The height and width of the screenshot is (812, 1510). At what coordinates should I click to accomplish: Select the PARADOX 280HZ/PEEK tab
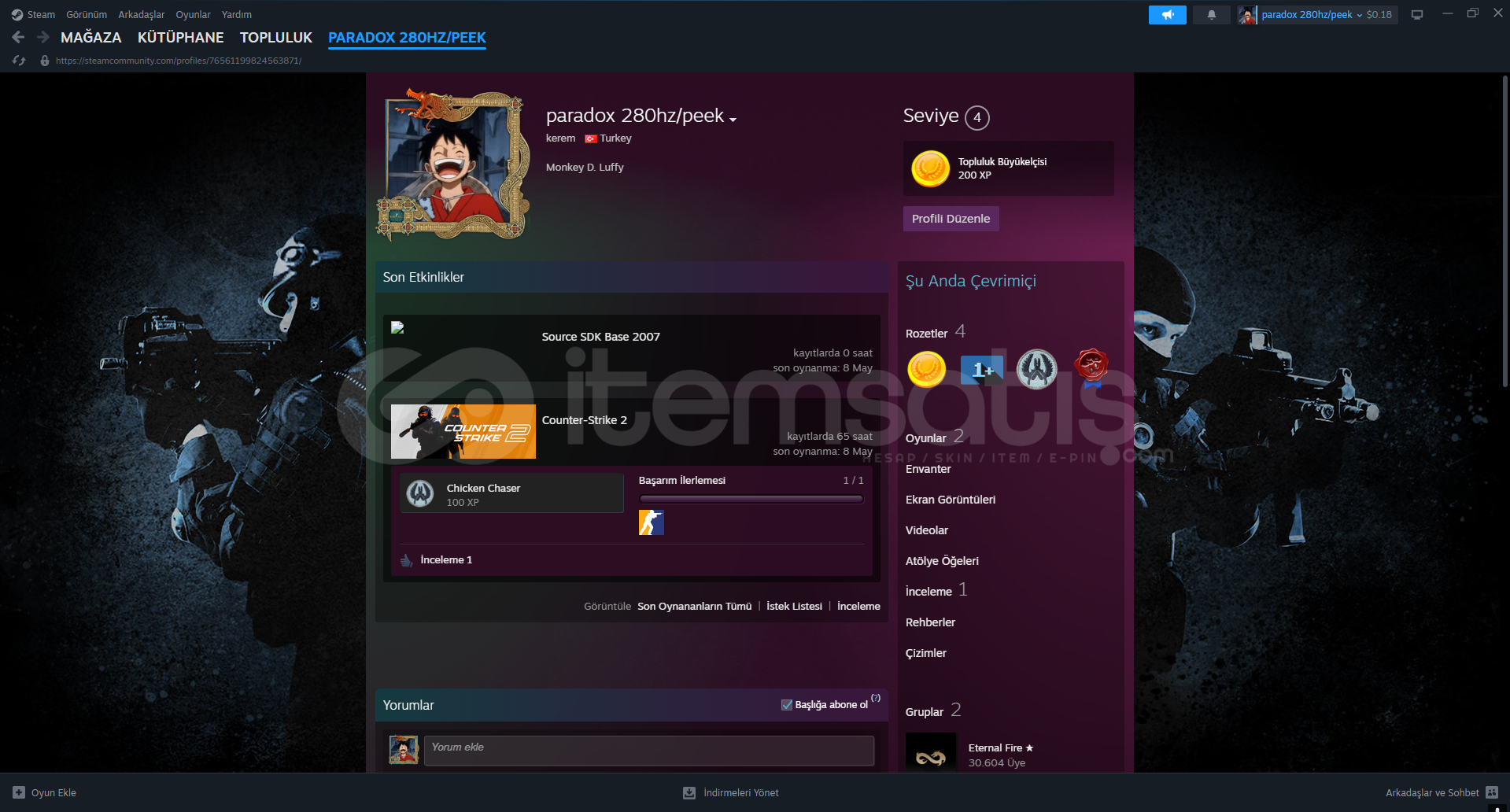click(407, 38)
